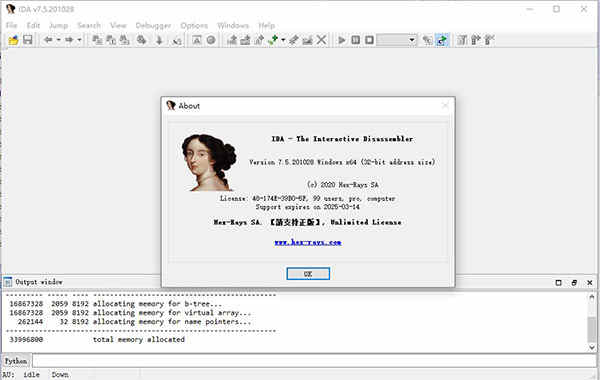Float the Output window panel

574,282
